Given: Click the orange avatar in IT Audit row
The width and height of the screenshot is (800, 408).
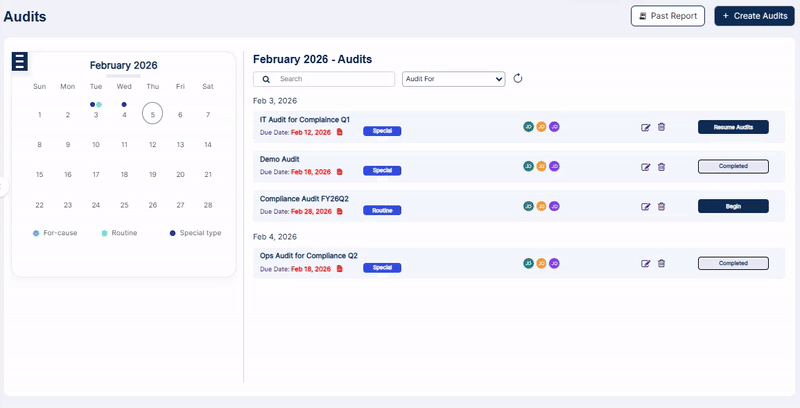Looking at the screenshot, I should point(541,126).
